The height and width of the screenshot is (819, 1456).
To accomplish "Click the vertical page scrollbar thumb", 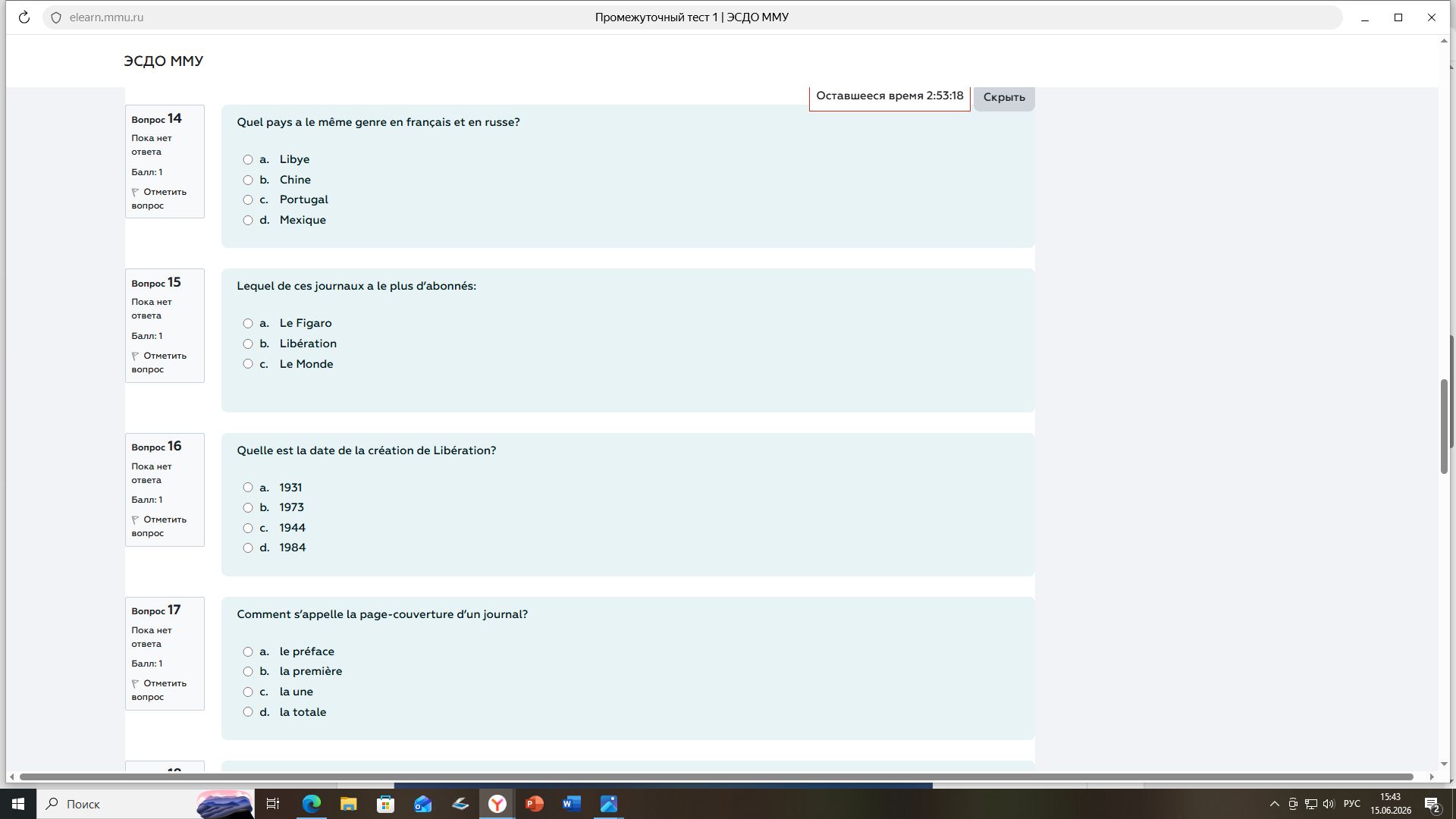I will point(1444,425).
